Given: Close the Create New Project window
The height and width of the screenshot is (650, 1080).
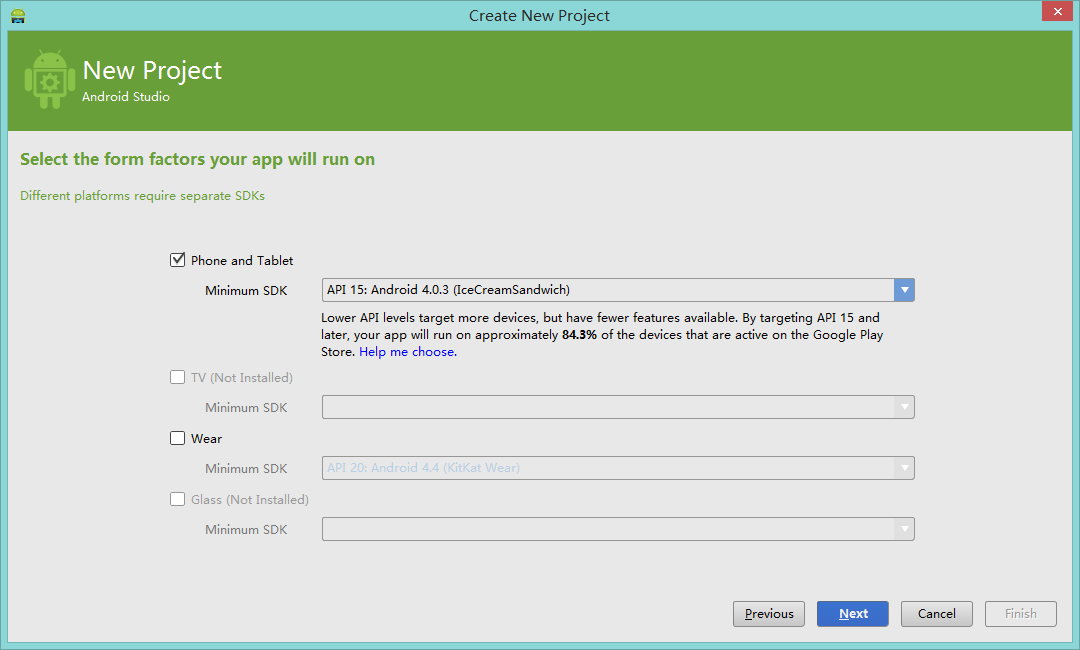Looking at the screenshot, I should (x=1056, y=12).
